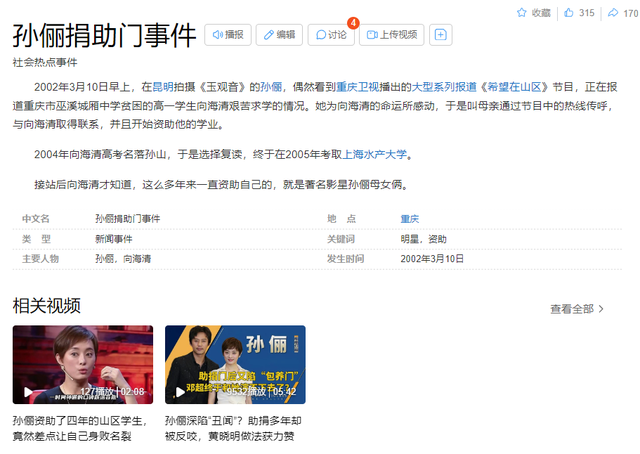The width and height of the screenshot is (640, 454).
Task: Click the star 收藏 favorite icon
Action: pos(522,13)
